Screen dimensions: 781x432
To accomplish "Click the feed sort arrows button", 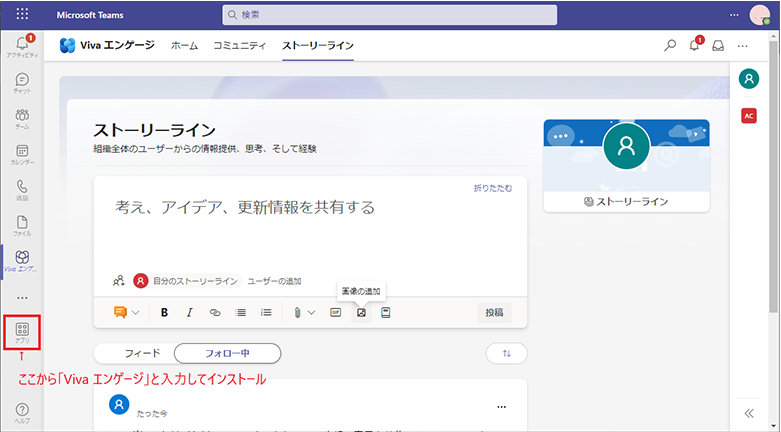I will tap(507, 353).
